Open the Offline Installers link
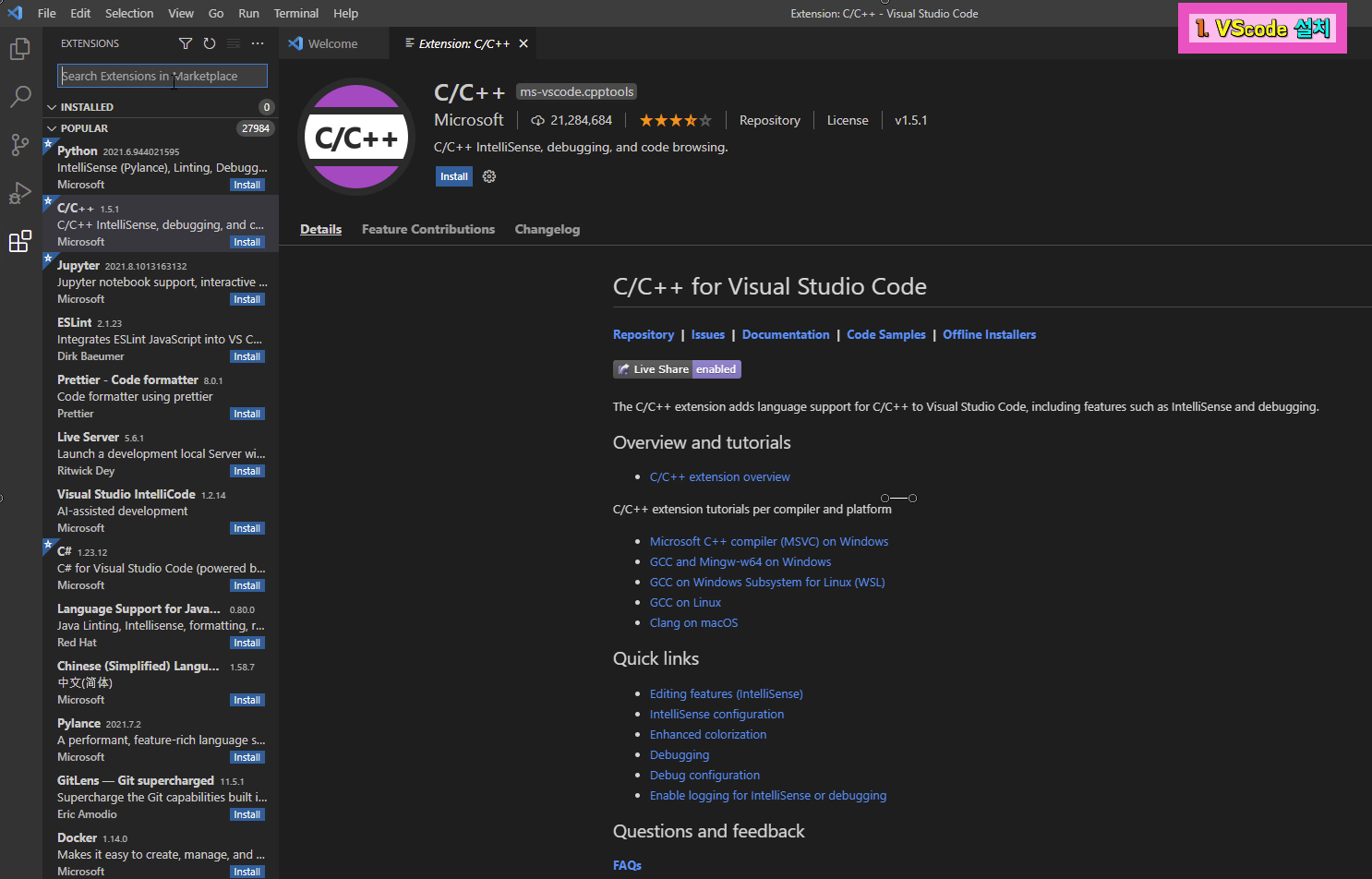Viewport: 1372px width, 879px height. (990, 334)
